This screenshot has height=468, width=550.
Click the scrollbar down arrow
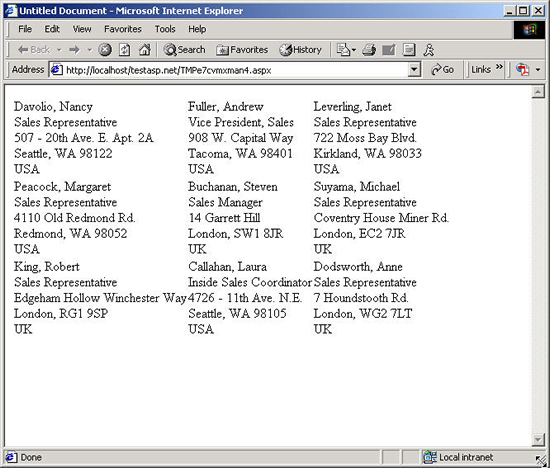click(538, 439)
